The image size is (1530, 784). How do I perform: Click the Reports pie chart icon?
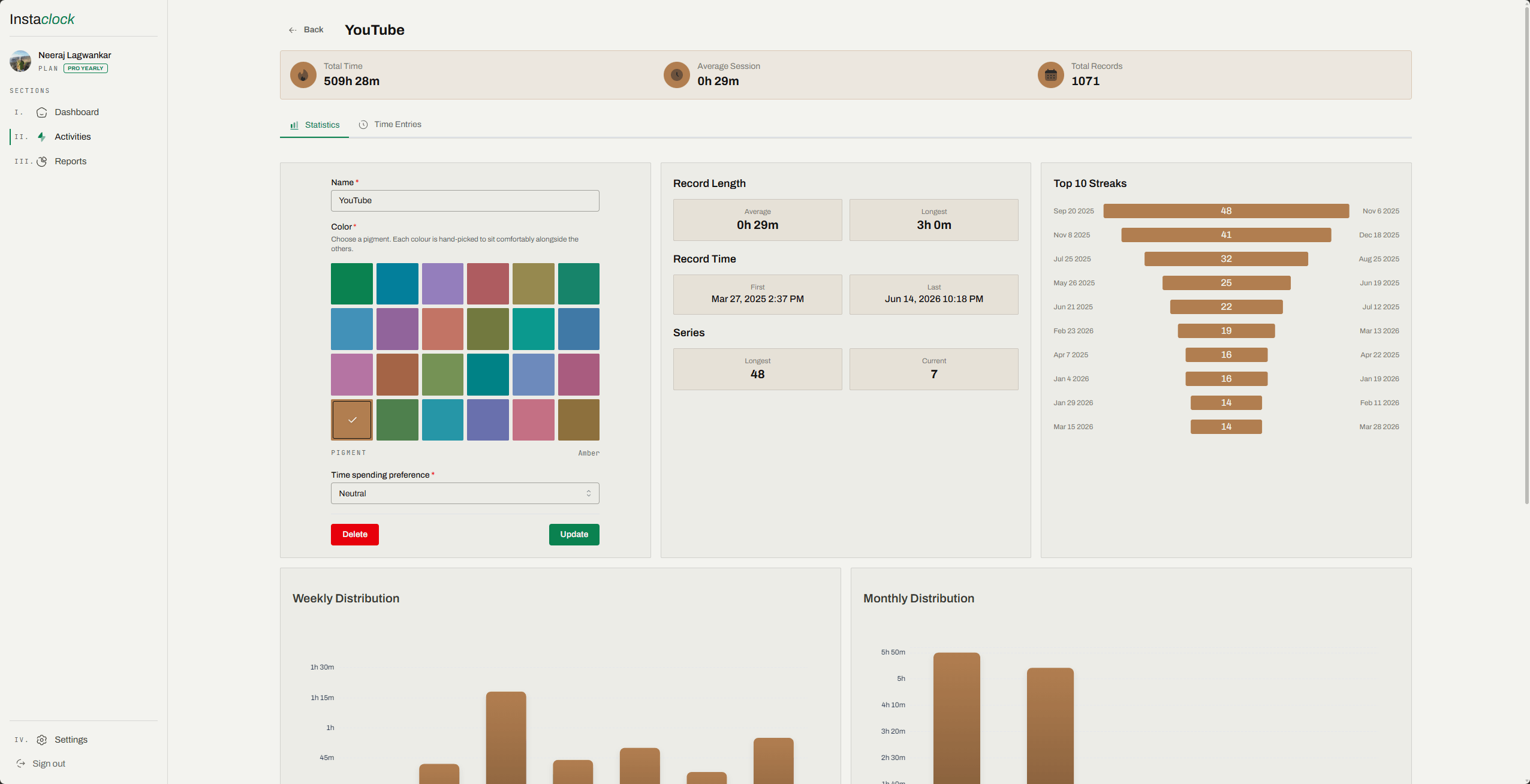click(x=41, y=162)
